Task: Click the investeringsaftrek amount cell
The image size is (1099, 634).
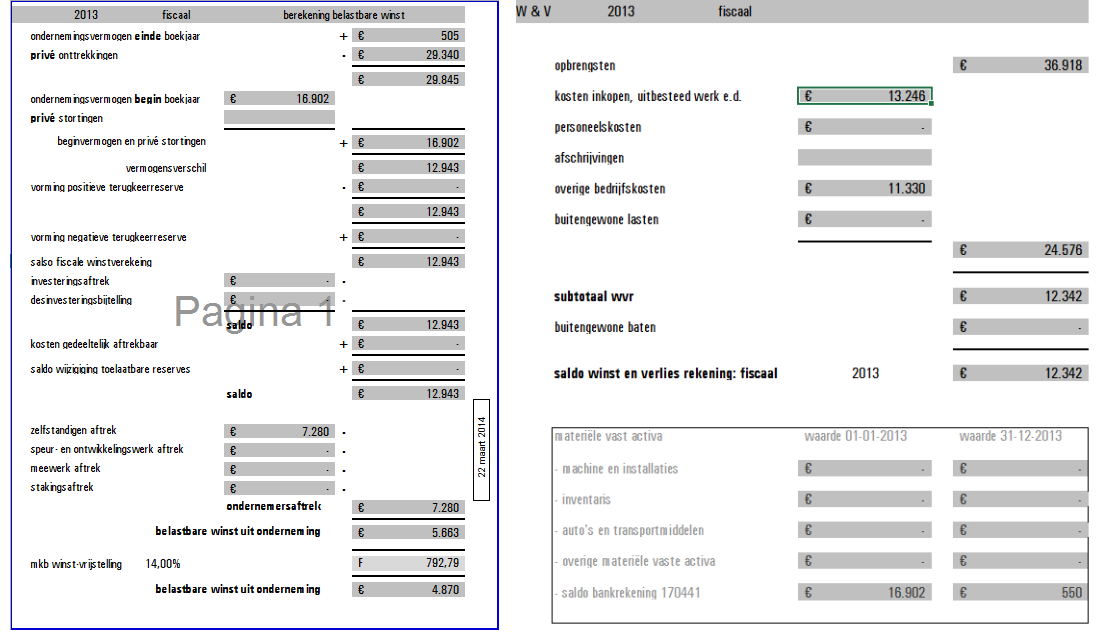Action: pos(279,280)
